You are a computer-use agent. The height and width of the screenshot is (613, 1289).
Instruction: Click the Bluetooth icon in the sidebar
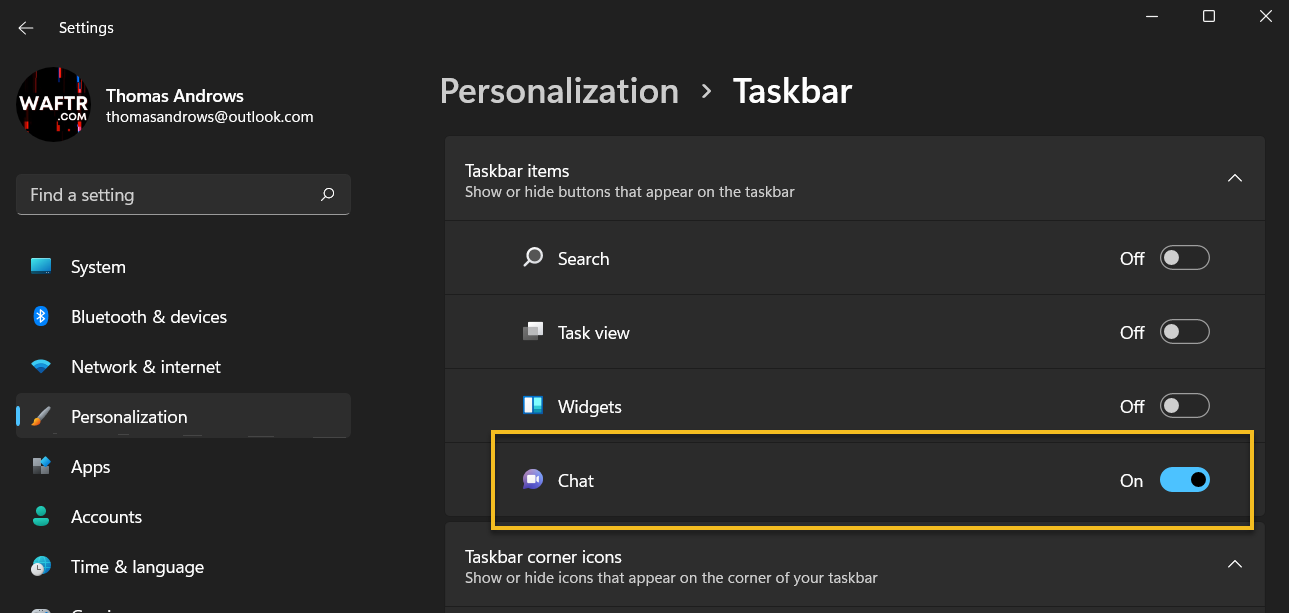[41, 316]
